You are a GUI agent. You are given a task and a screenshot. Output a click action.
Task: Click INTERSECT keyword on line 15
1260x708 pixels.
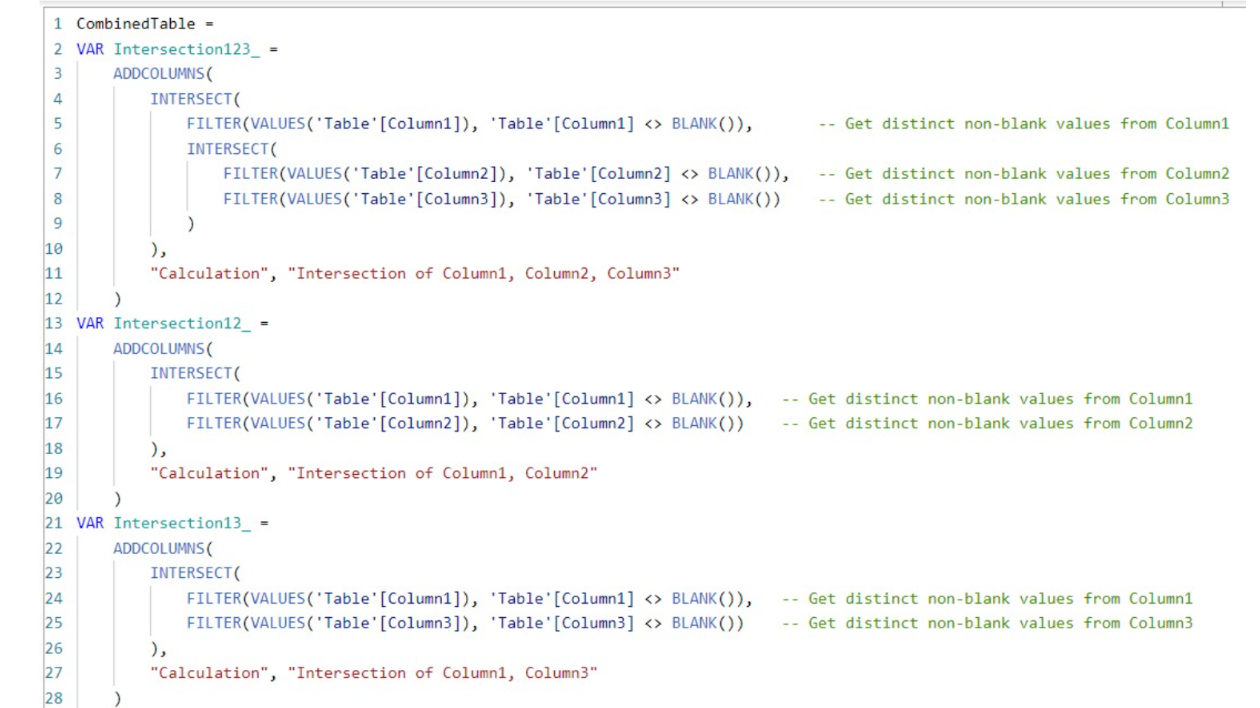coord(191,373)
